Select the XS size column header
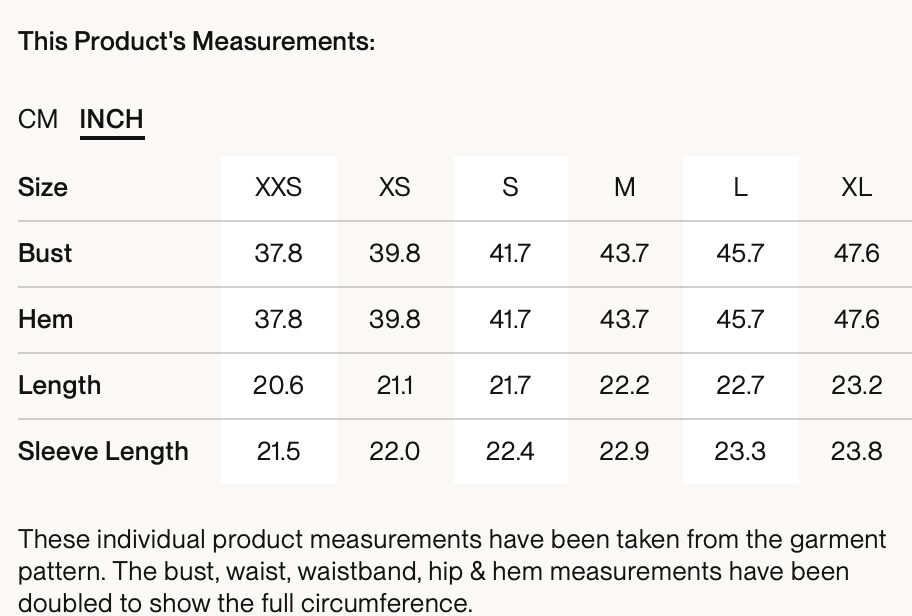This screenshot has height=616, width=912. coord(394,187)
